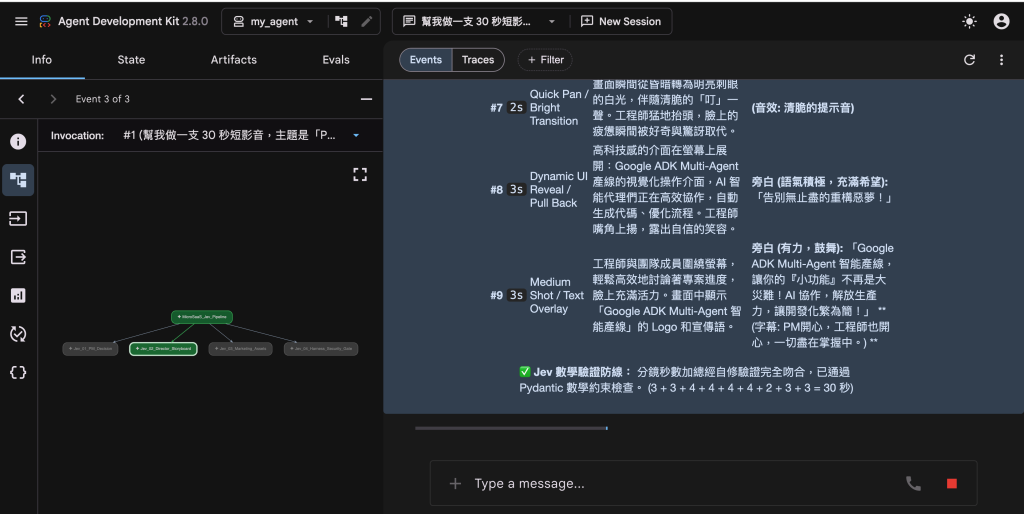The height and width of the screenshot is (514, 1024).
Task: Select the Events view toggle
Action: point(426,60)
